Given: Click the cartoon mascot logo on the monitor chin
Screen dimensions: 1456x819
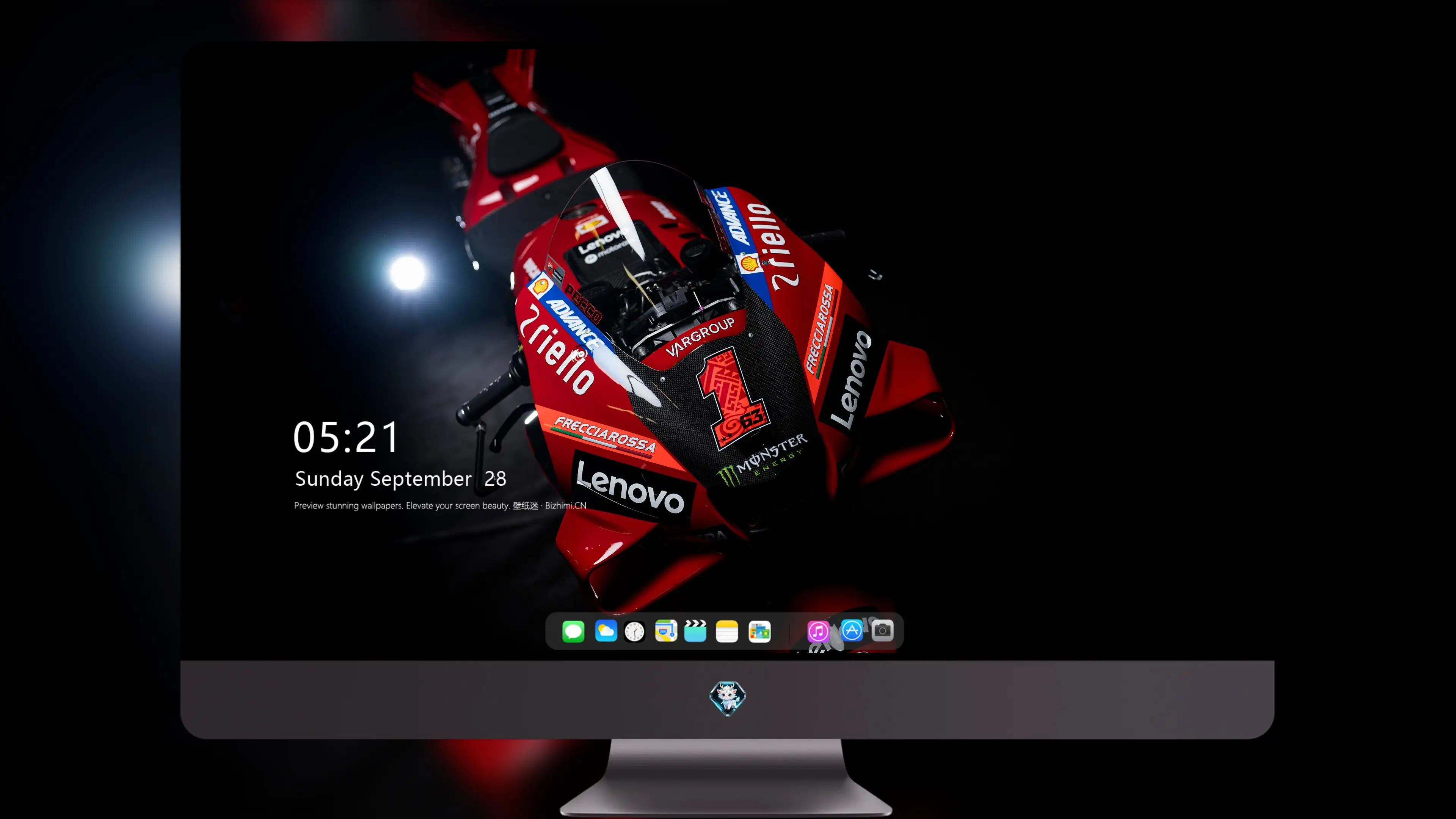Looking at the screenshot, I should [728, 698].
